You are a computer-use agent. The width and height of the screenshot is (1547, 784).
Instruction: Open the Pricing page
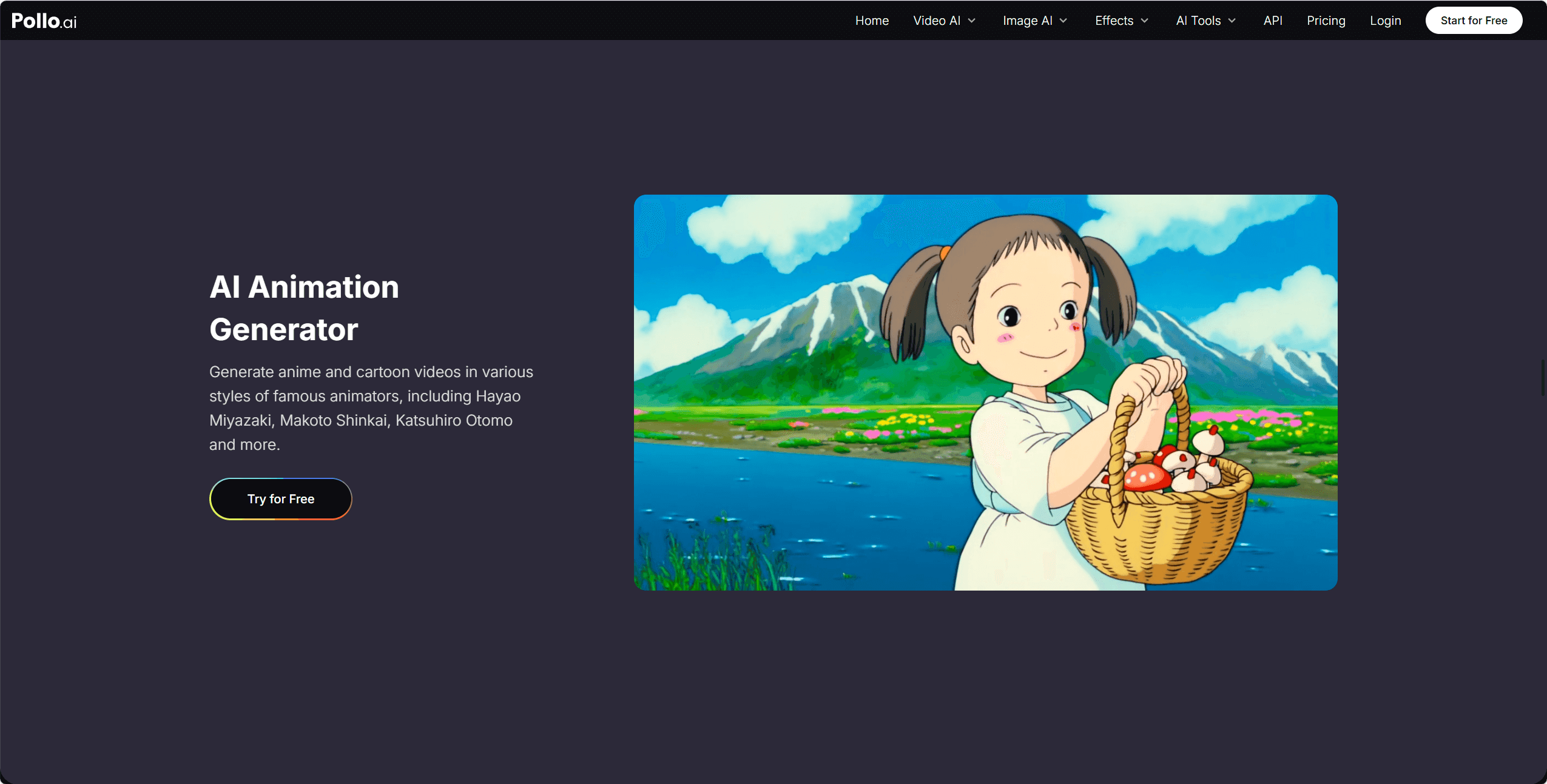point(1326,21)
